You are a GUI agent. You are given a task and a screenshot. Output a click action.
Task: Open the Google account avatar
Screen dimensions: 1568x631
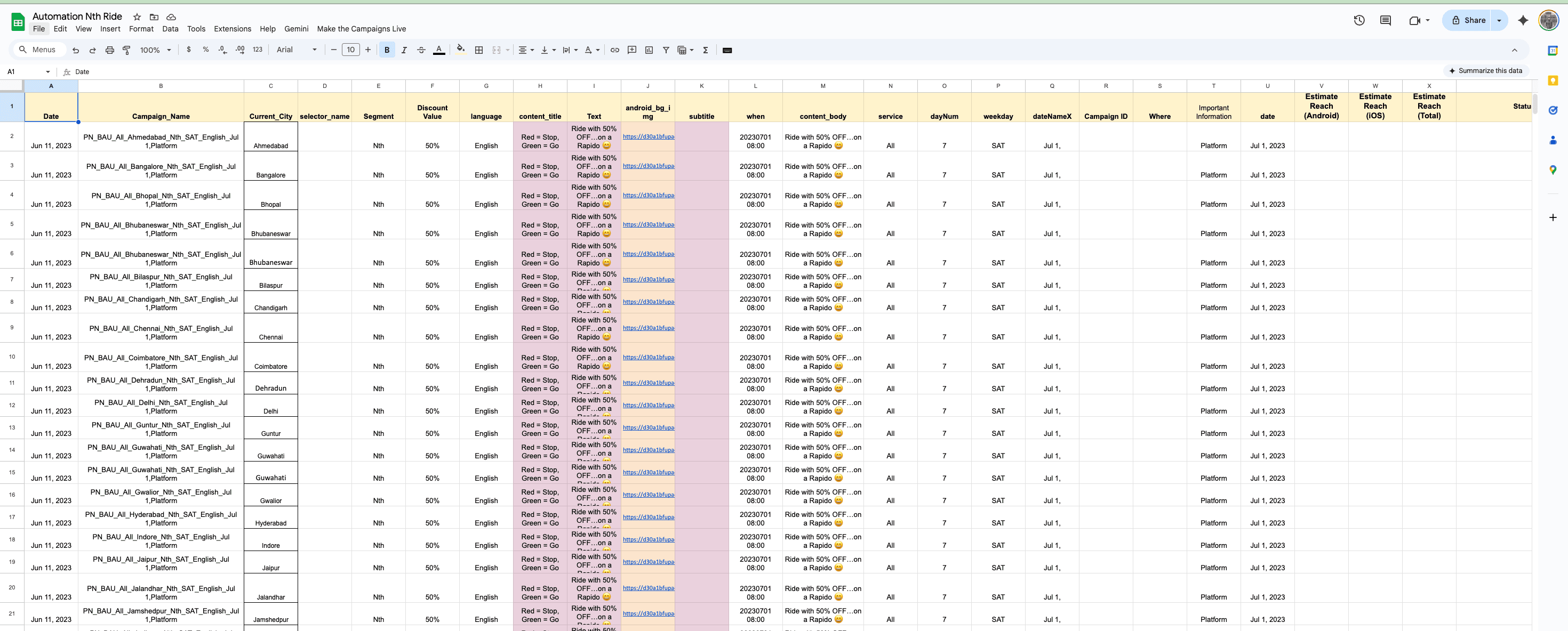[x=1548, y=20]
